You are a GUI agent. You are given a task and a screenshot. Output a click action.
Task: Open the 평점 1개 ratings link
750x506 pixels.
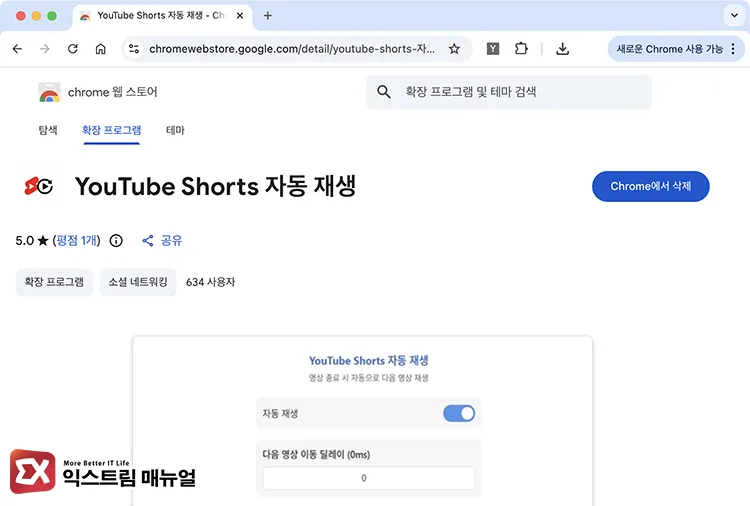click(77, 241)
